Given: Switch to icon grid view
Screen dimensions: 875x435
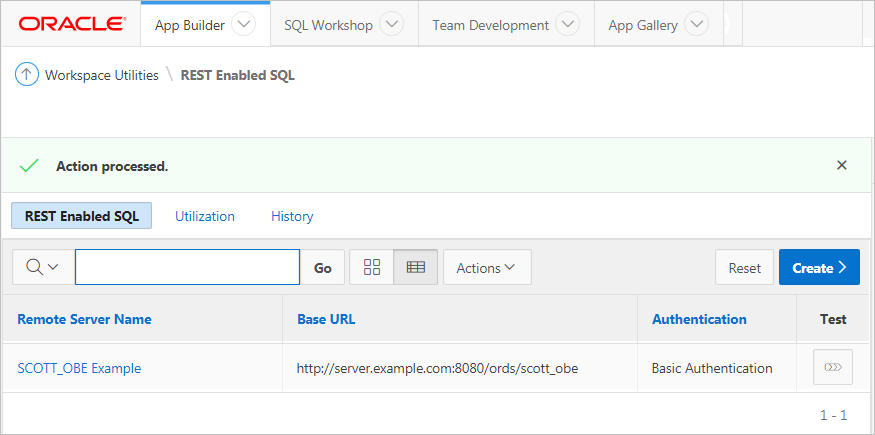Looking at the screenshot, I should tap(372, 267).
